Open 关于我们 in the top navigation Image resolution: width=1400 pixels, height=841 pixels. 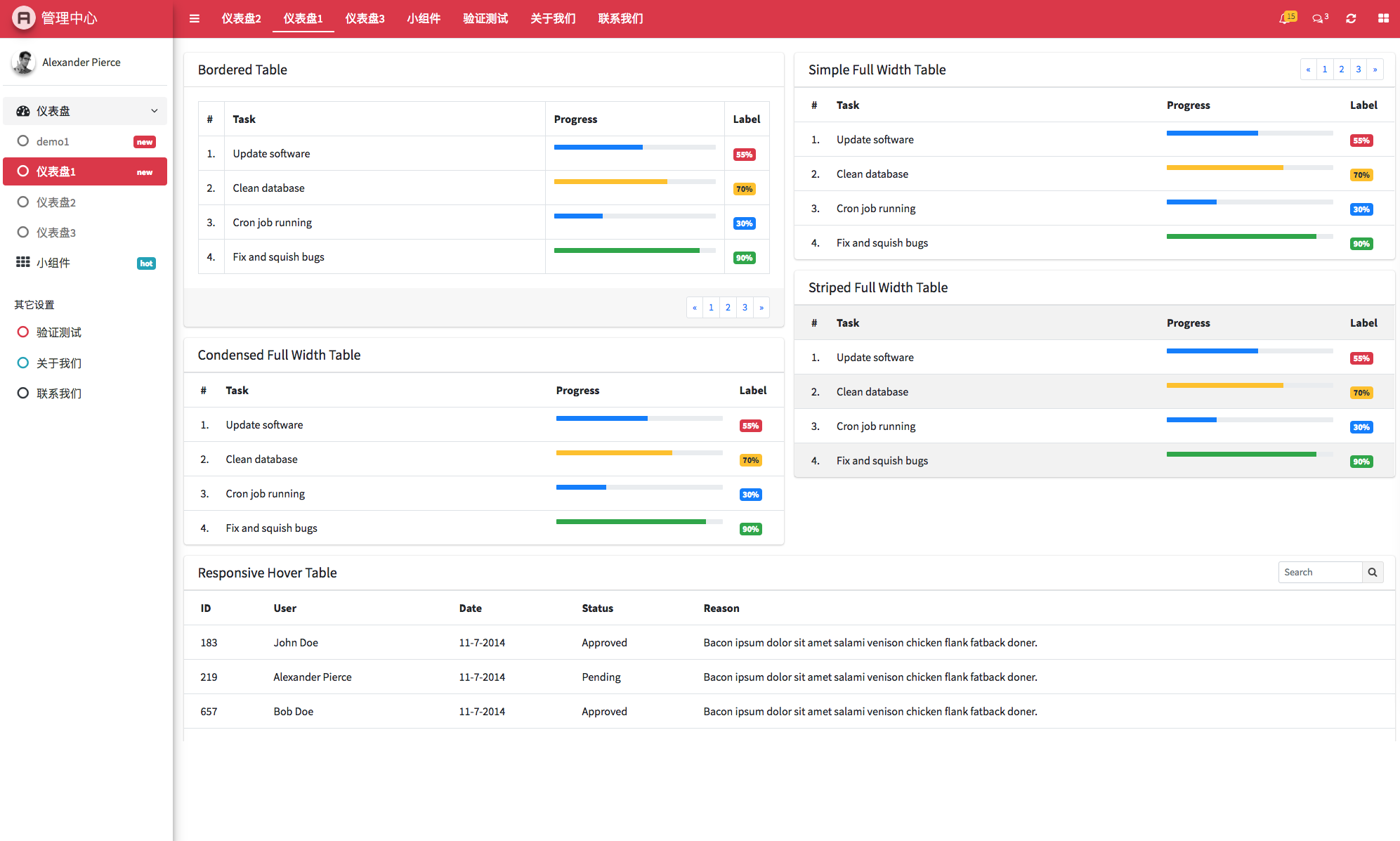pyautogui.click(x=553, y=19)
